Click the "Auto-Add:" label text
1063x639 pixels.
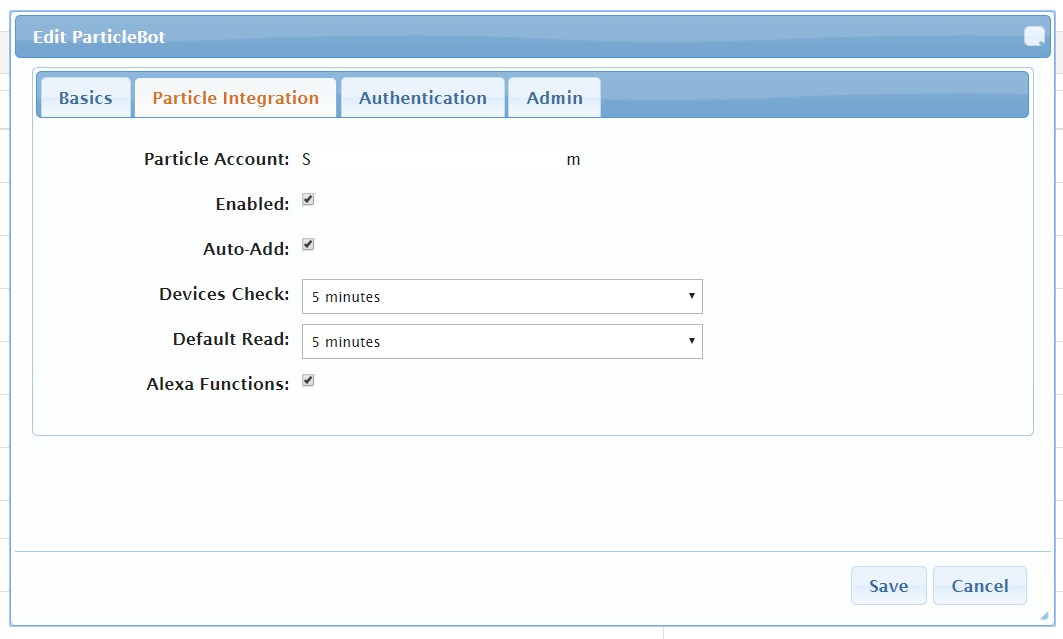click(246, 249)
